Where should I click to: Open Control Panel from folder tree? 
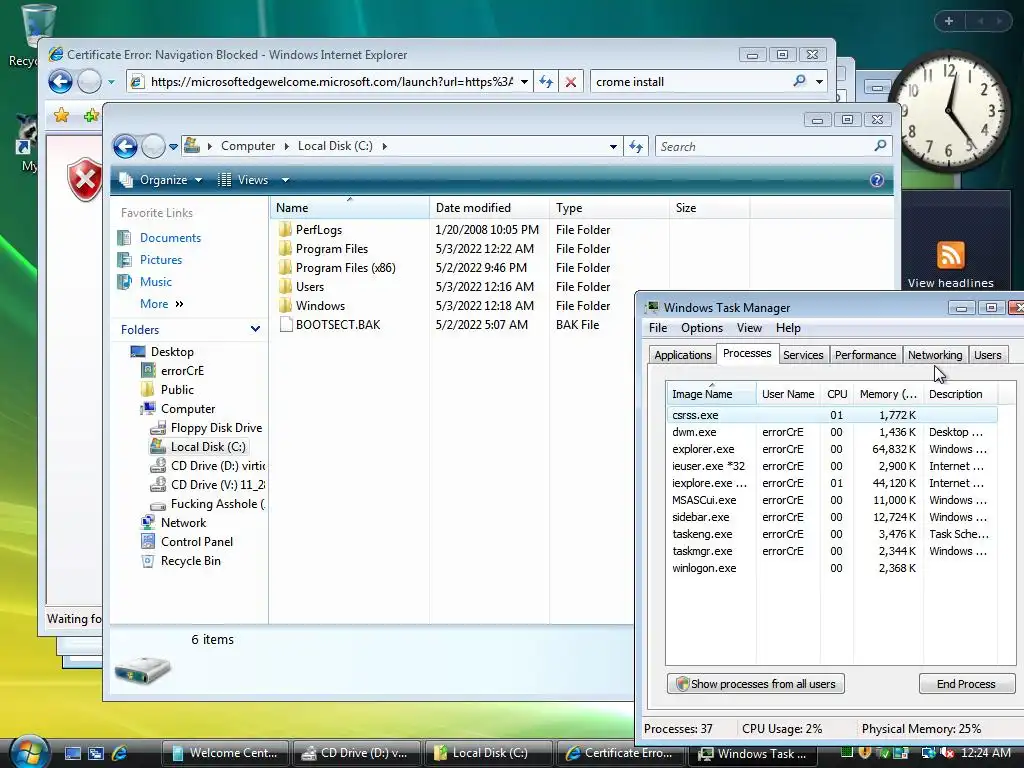coord(197,541)
